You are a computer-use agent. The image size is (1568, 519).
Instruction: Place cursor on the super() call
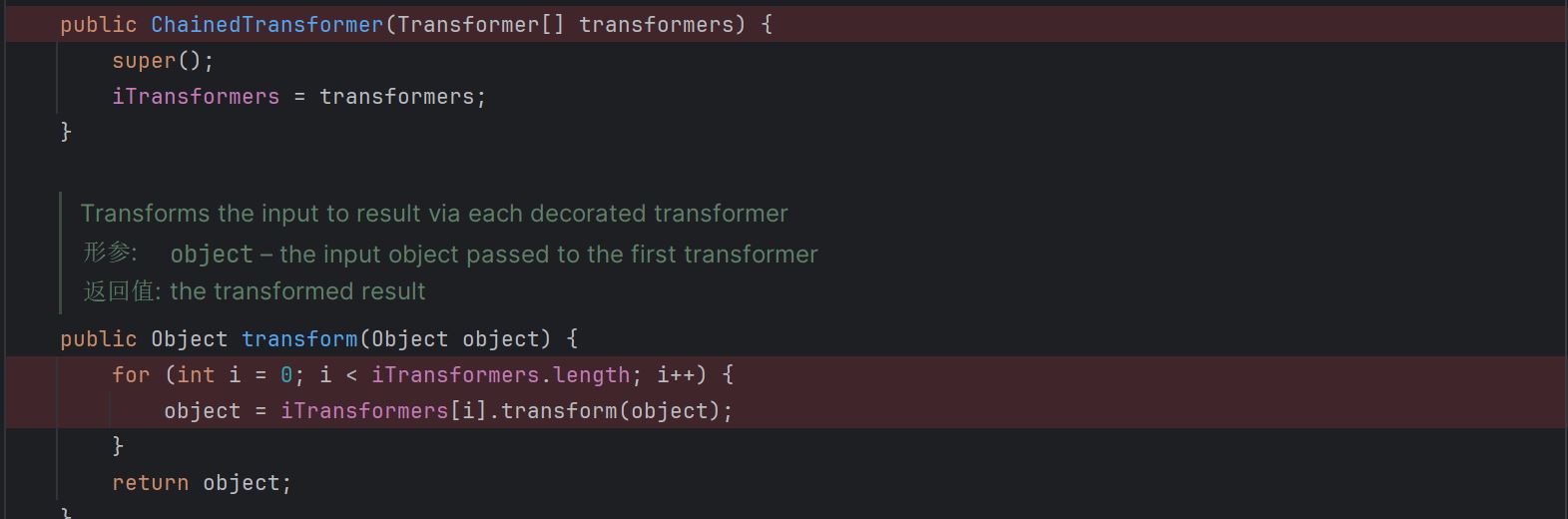pyautogui.click(x=163, y=60)
